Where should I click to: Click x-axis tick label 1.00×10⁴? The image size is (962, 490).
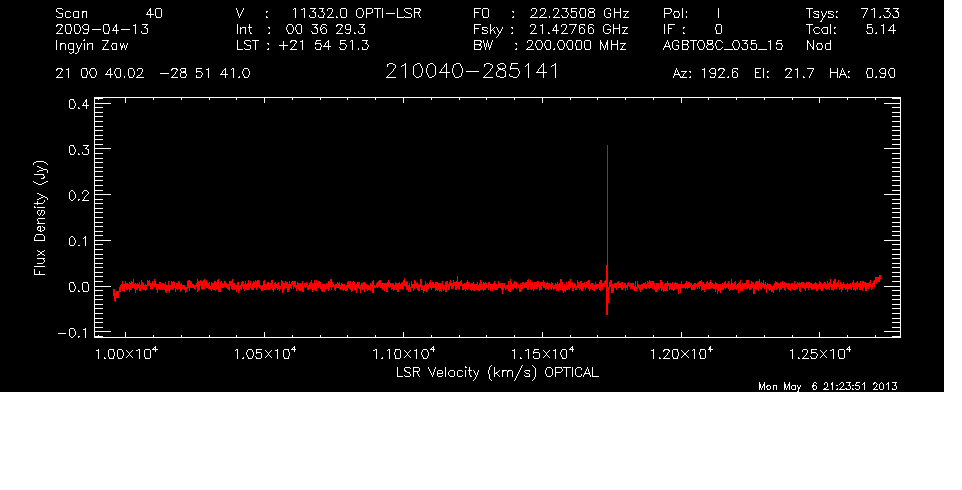click(x=126, y=354)
